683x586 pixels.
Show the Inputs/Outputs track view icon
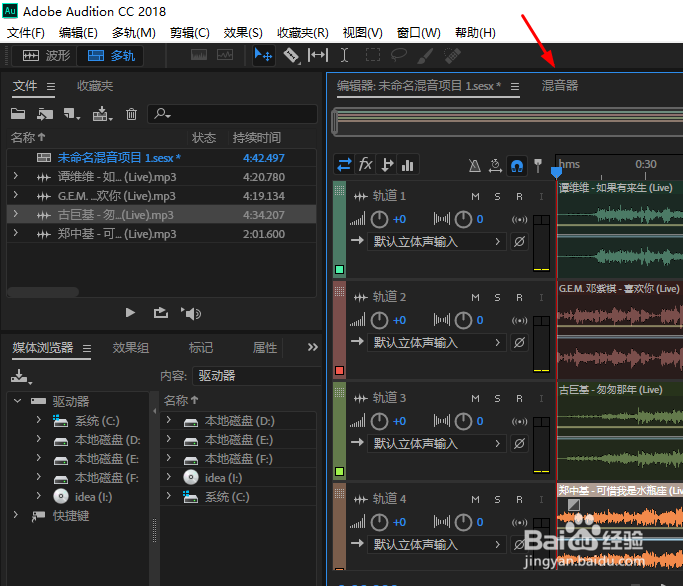[x=344, y=165]
